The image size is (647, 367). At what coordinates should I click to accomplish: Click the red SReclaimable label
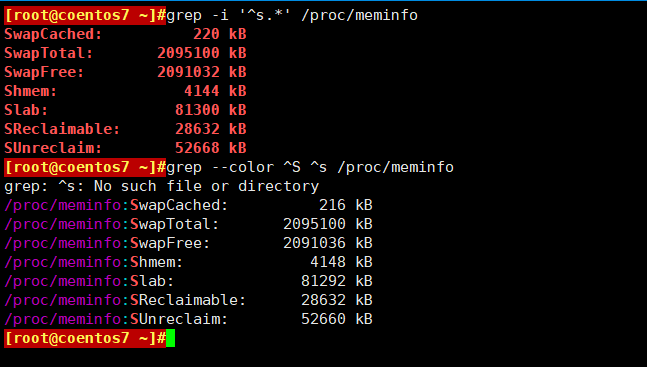(62, 129)
